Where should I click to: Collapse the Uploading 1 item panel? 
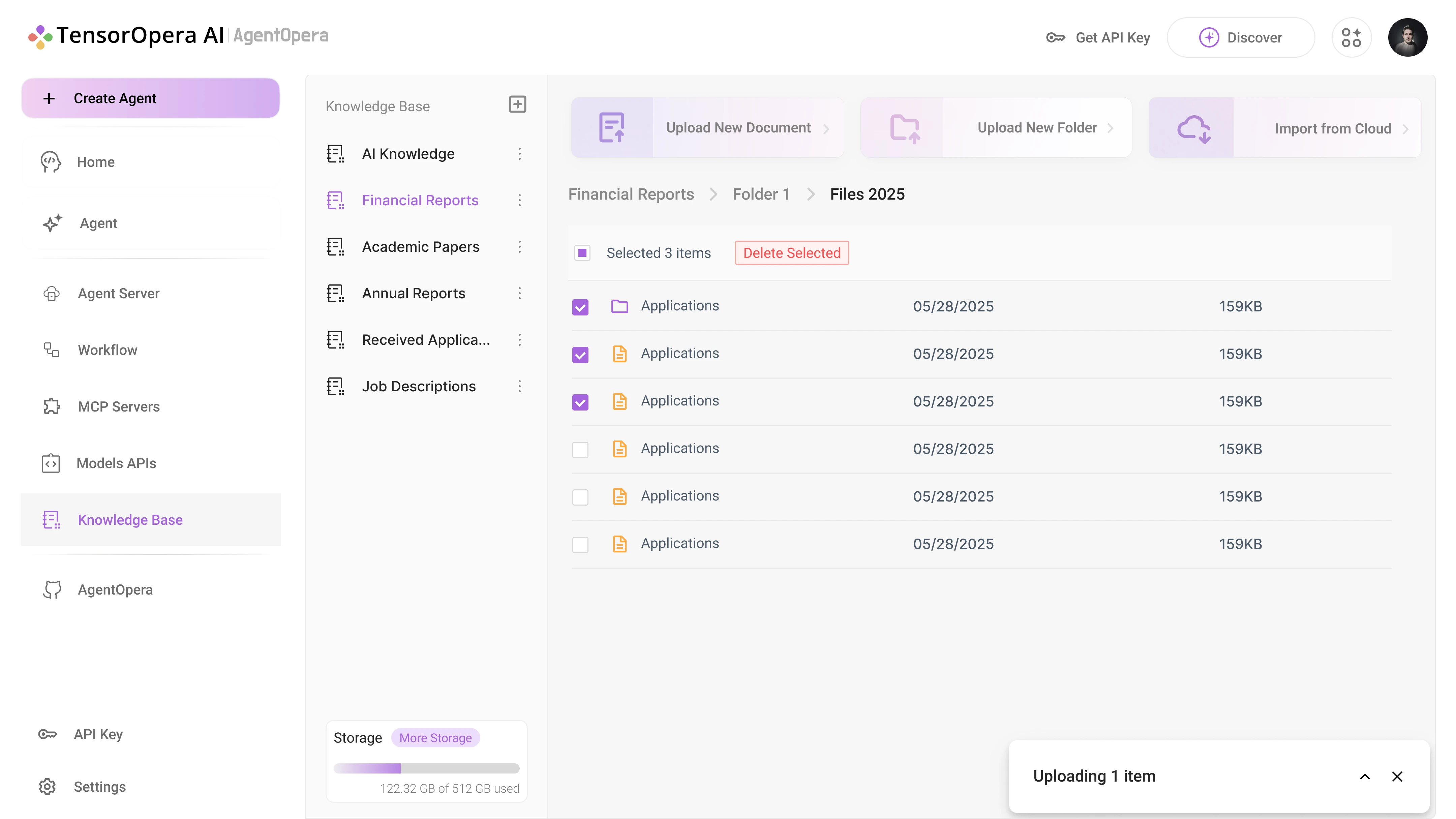pos(1365,776)
